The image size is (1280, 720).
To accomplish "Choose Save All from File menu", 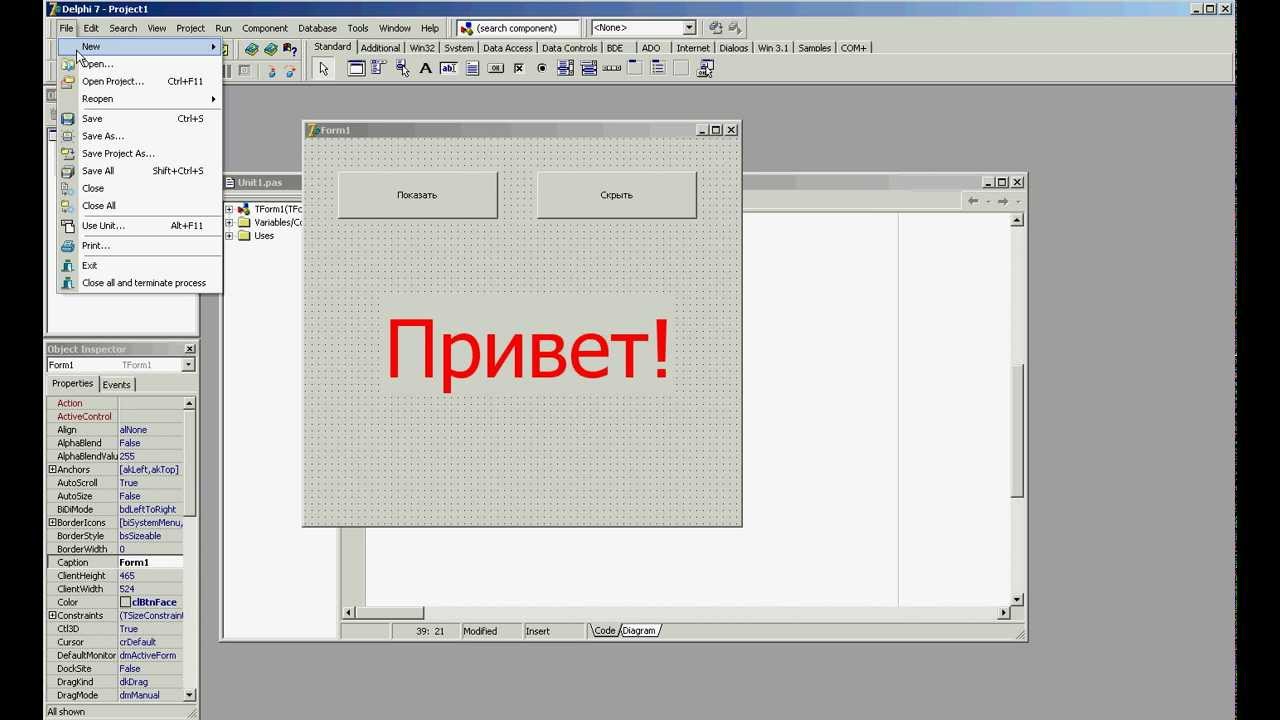I will click(x=139, y=171).
